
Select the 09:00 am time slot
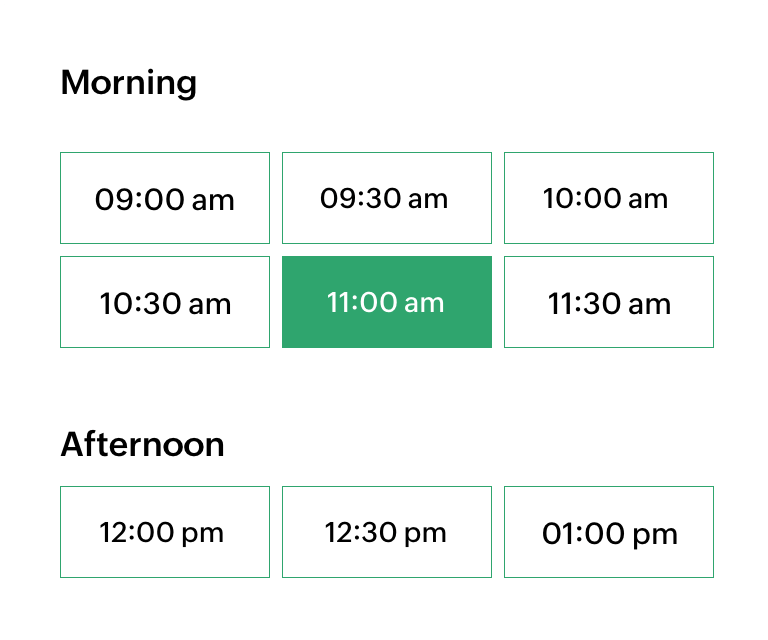pos(165,198)
